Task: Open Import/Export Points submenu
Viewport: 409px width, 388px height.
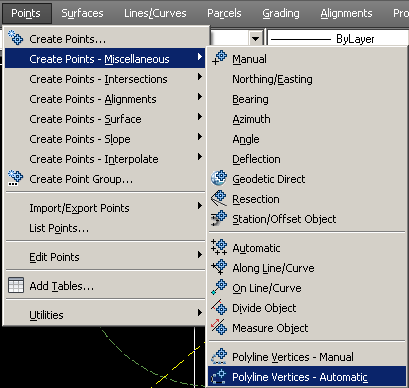Action: 105,208
